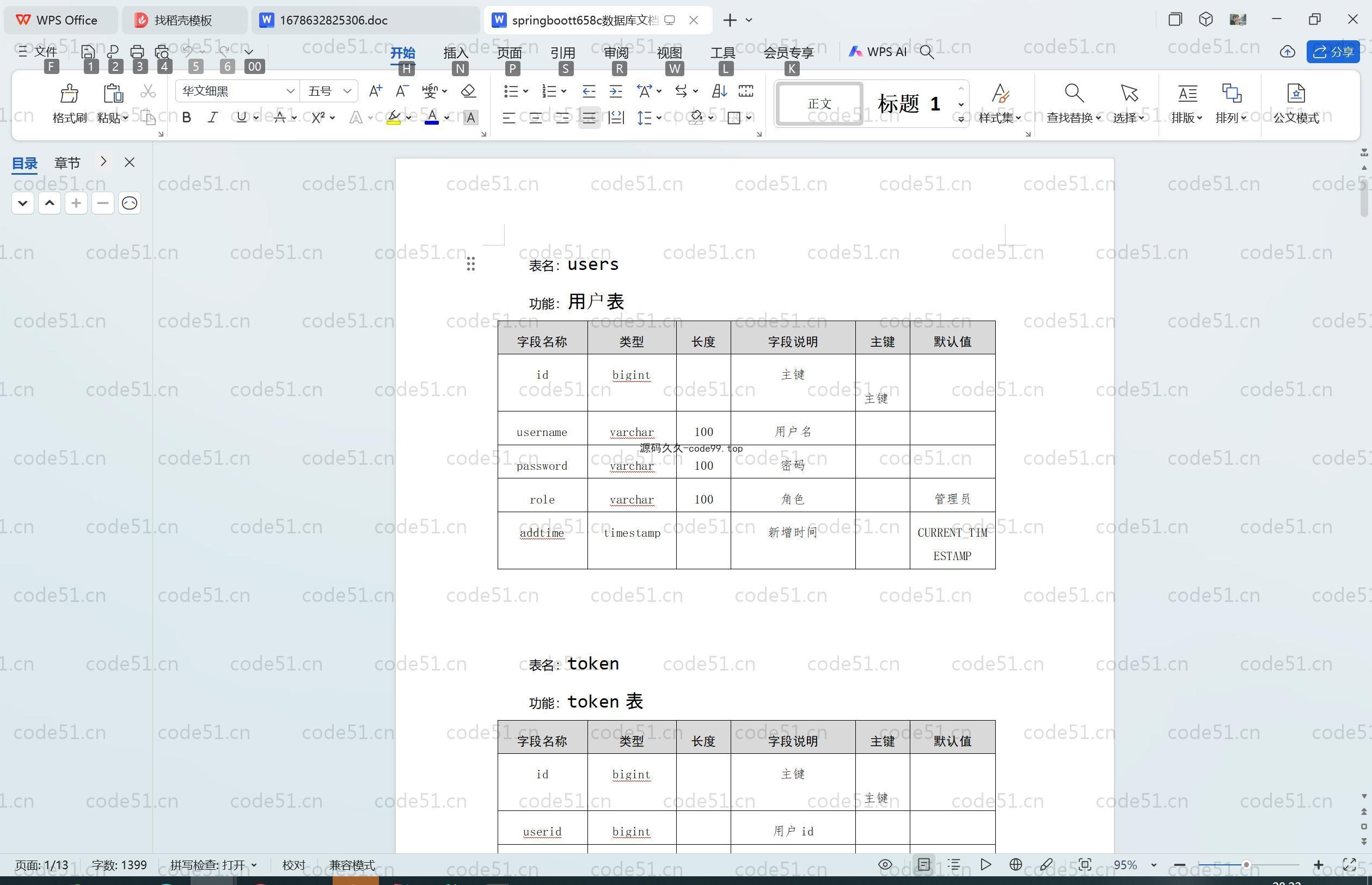Expand the borders dropdown arrow
The height and width of the screenshot is (885, 1372).
[x=749, y=118]
